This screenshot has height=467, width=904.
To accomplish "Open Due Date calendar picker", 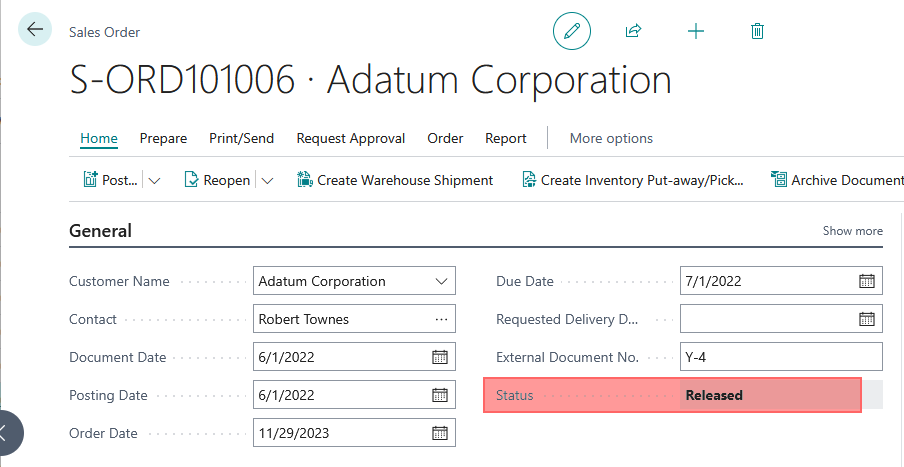I will pyautogui.click(x=867, y=281).
